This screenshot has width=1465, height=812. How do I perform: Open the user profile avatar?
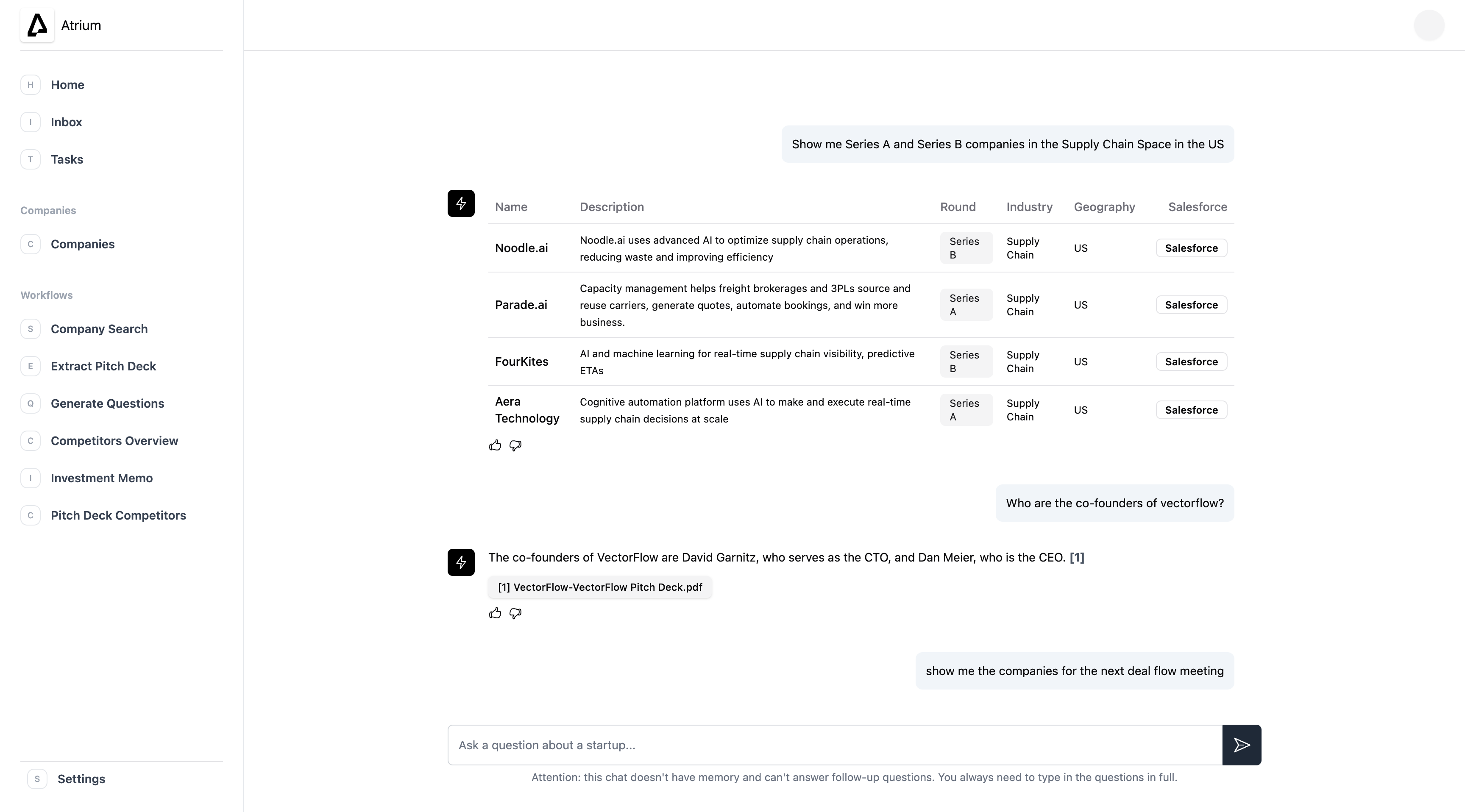point(1429,25)
